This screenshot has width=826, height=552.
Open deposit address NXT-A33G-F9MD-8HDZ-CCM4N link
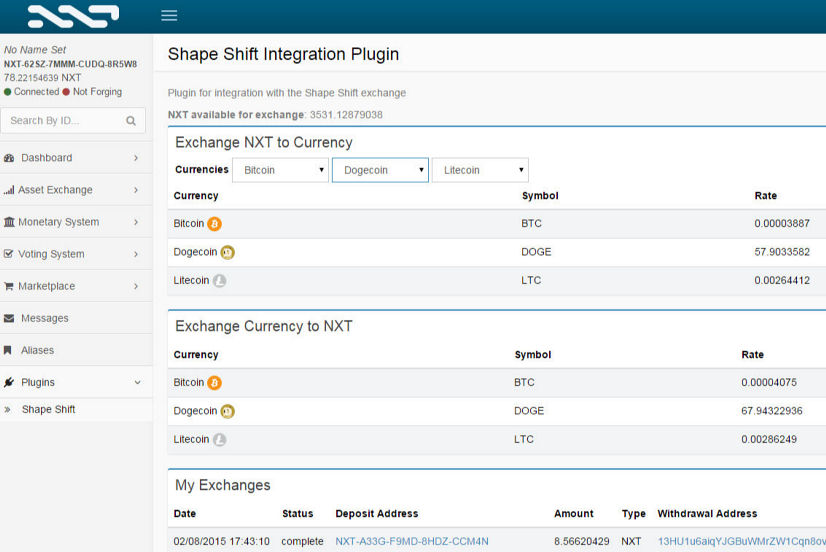pos(412,541)
